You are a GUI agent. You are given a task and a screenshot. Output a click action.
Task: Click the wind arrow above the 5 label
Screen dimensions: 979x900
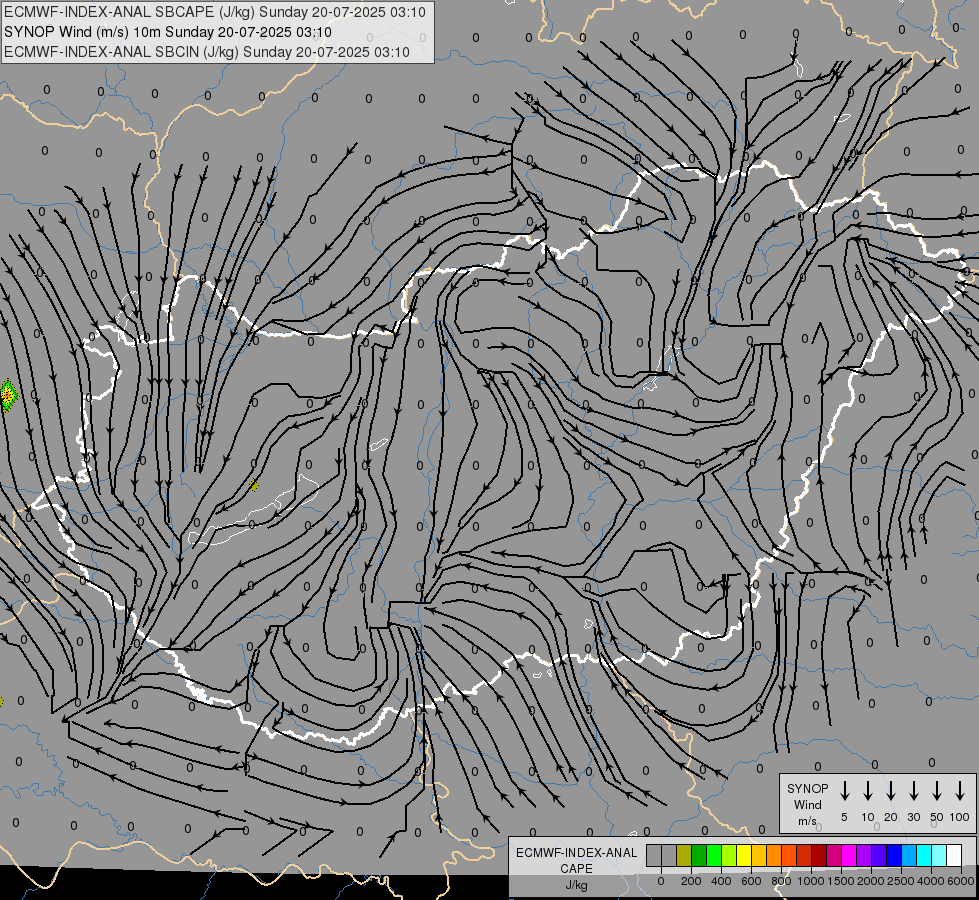tap(844, 791)
